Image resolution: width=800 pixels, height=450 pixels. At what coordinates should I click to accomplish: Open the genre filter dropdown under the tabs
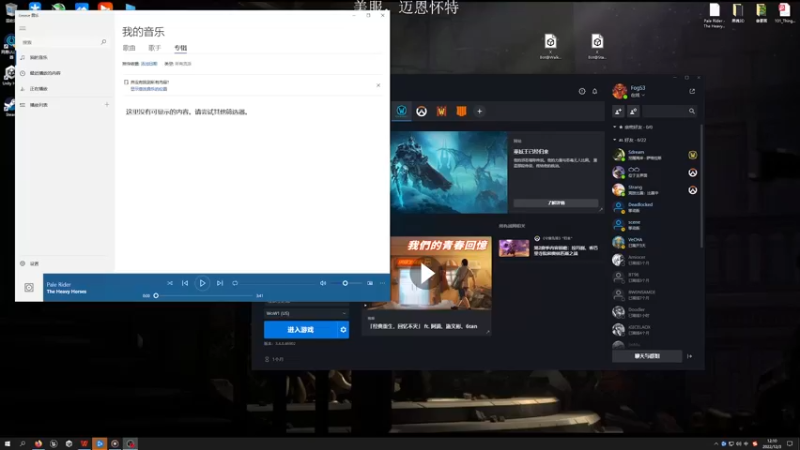click(183, 64)
